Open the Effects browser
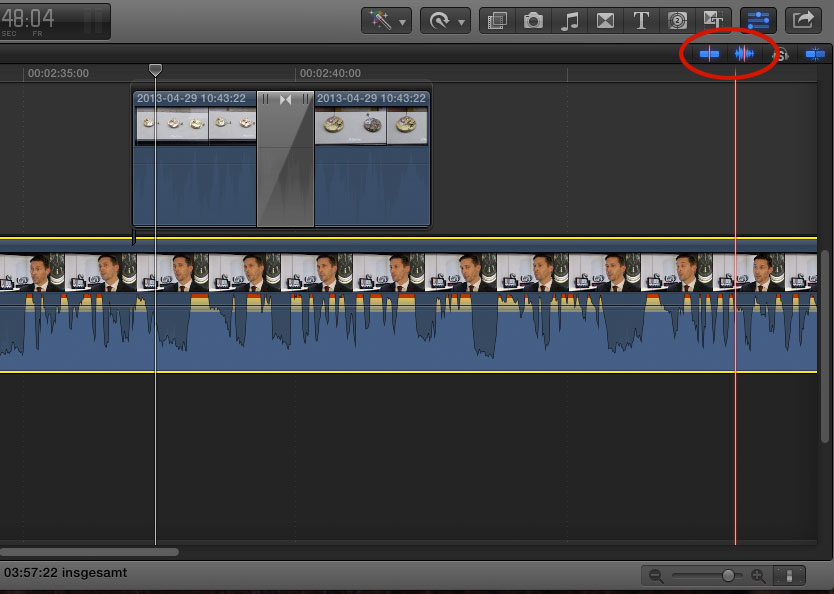The width and height of the screenshot is (834, 594). [497, 20]
